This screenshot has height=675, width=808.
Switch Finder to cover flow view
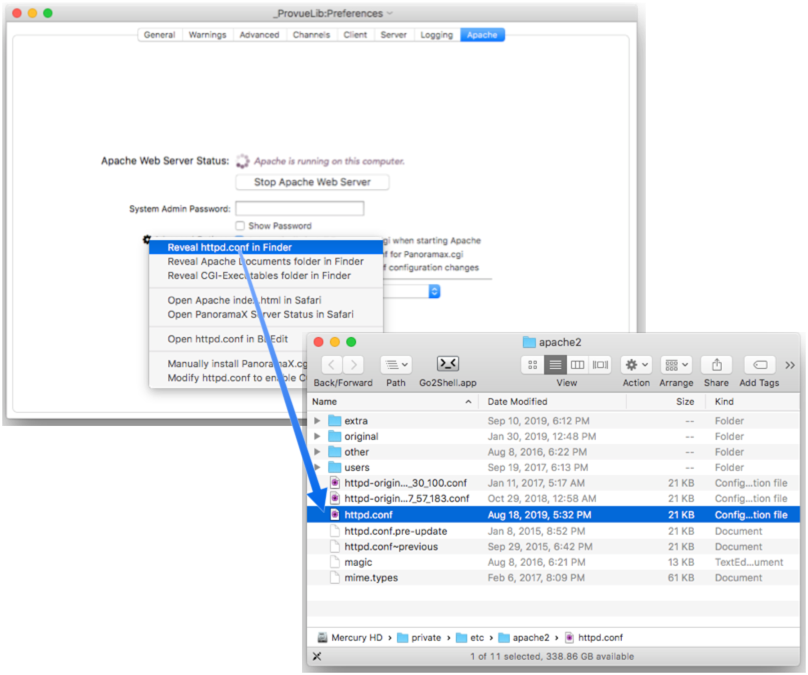[x=600, y=365]
